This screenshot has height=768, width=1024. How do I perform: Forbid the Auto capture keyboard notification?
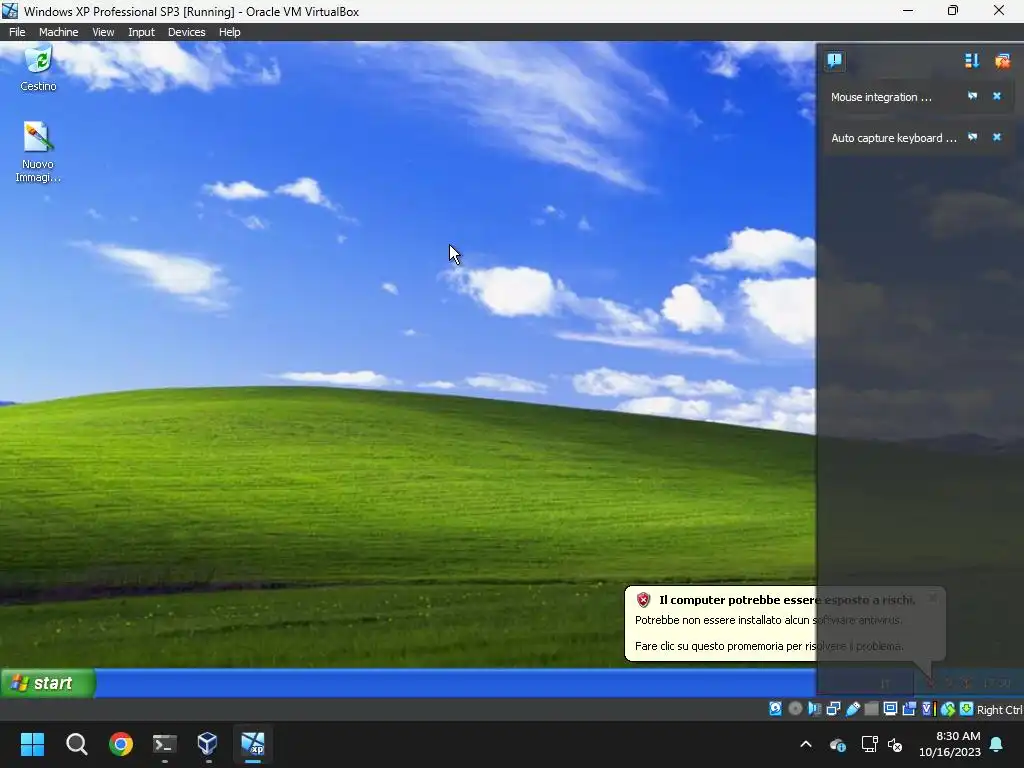click(972, 137)
